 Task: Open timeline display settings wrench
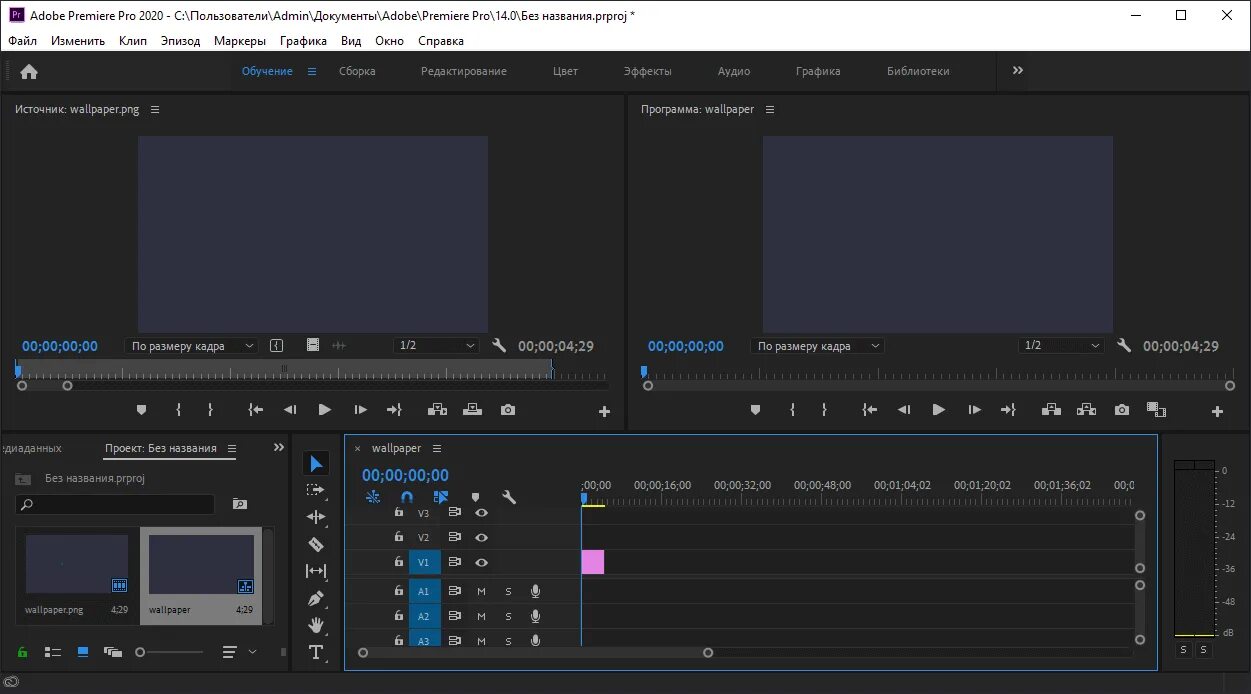508,497
